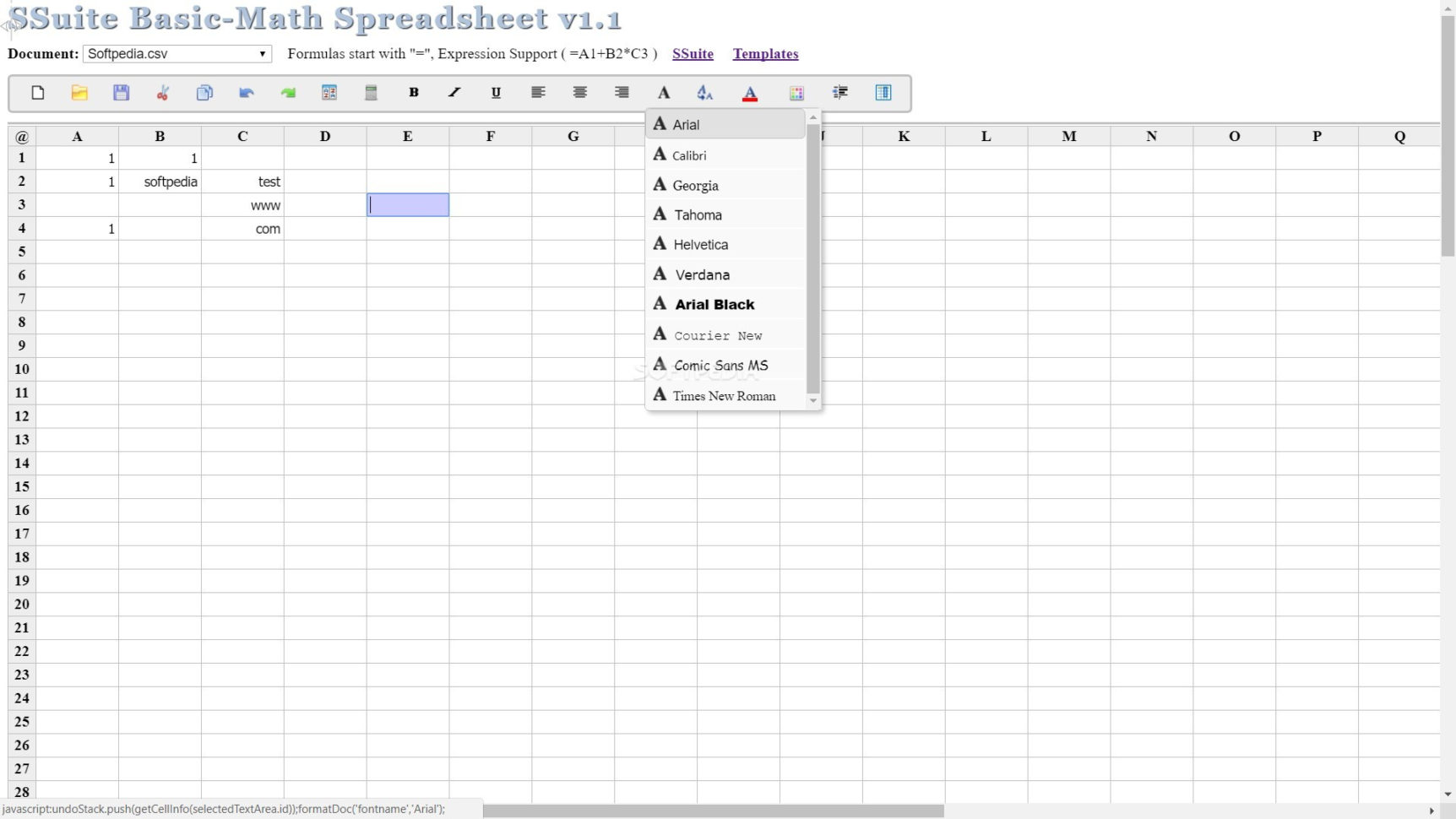The height and width of the screenshot is (819, 1456).
Task: Cut the selected cell contents
Action: click(163, 93)
